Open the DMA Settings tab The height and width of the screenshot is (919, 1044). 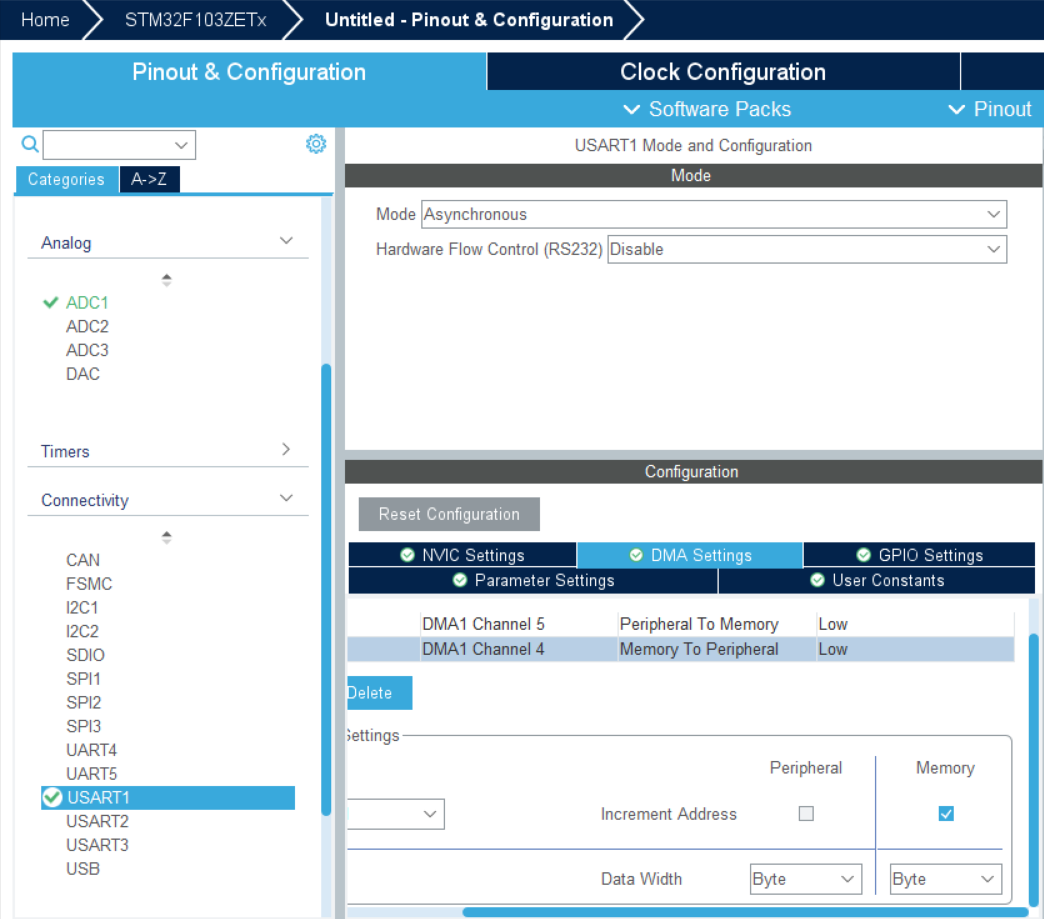coord(690,555)
